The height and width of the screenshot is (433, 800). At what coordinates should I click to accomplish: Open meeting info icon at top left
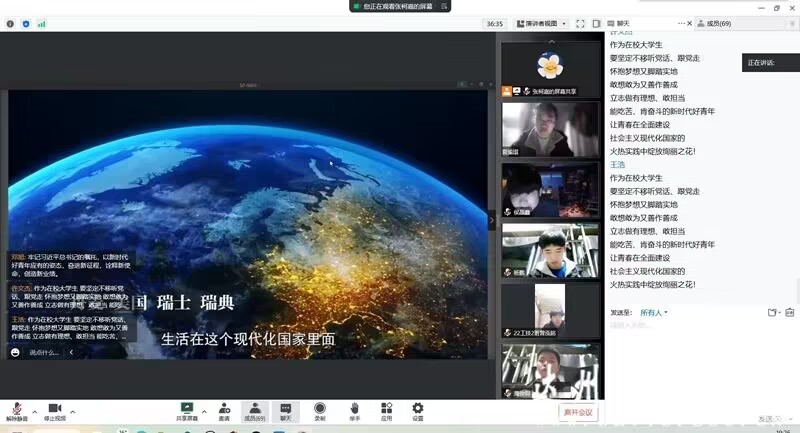coord(10,24)
